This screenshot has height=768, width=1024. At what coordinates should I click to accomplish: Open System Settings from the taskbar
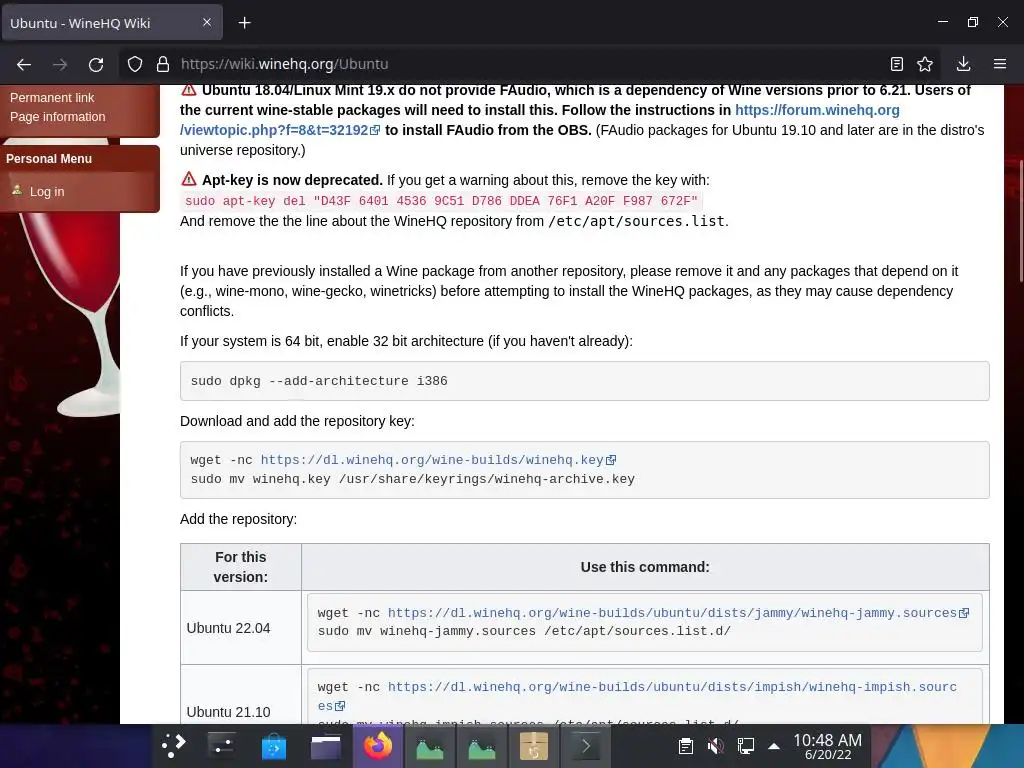coord(221,746)
